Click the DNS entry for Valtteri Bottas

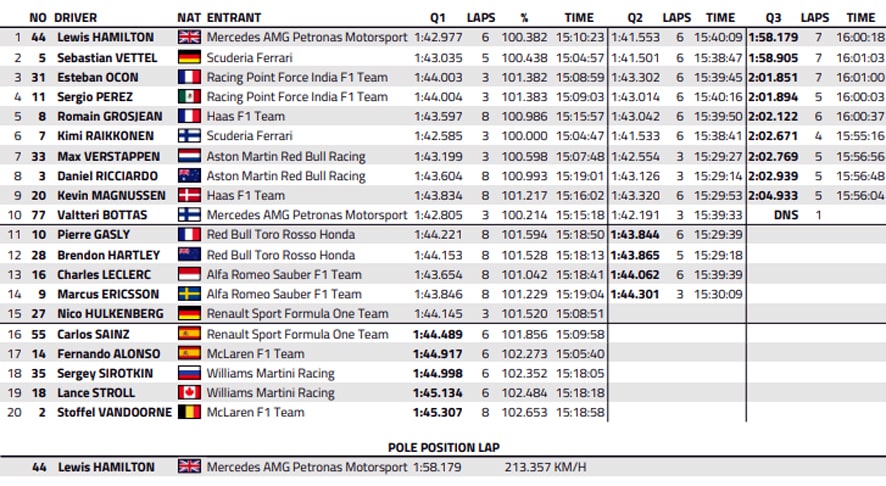click(786, 215)
